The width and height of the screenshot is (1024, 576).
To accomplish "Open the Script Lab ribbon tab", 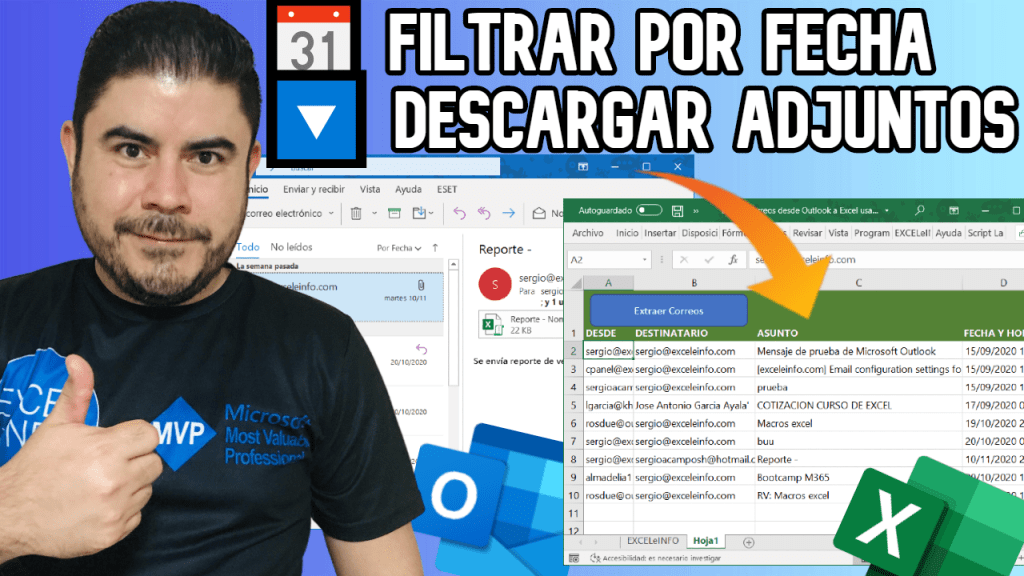I will tap(985, 233).
